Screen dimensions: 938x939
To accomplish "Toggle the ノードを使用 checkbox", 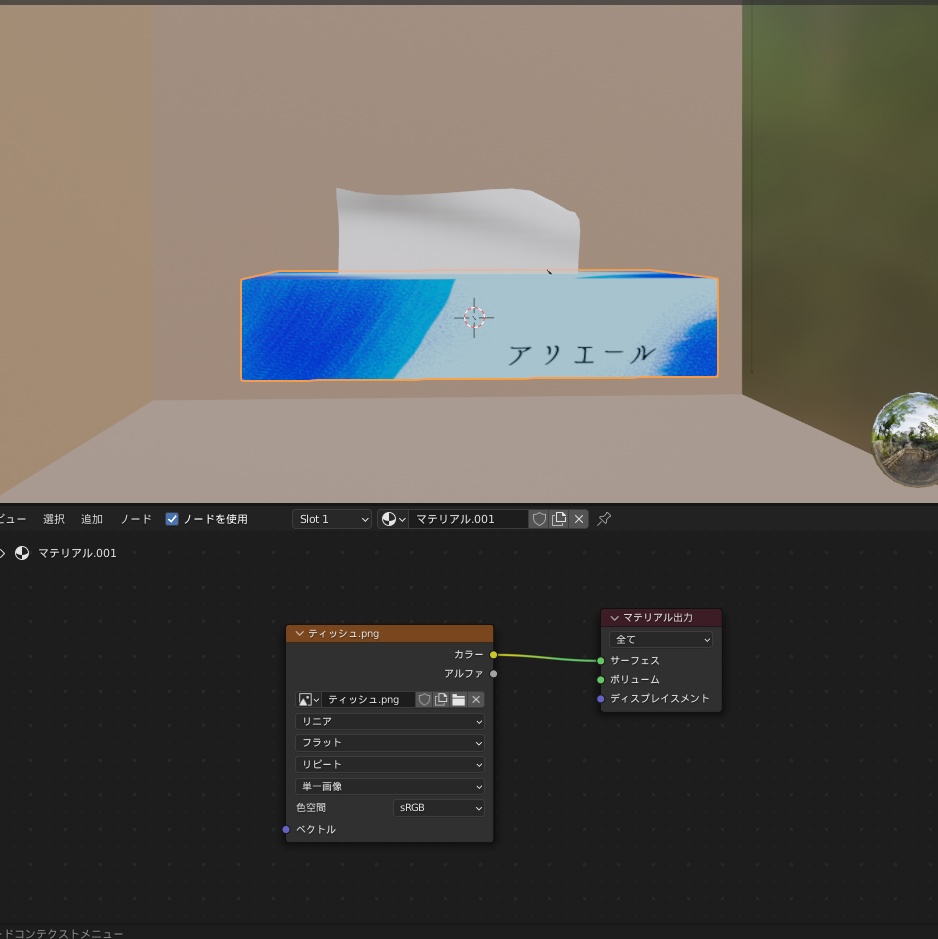I will tap(171, 519).
